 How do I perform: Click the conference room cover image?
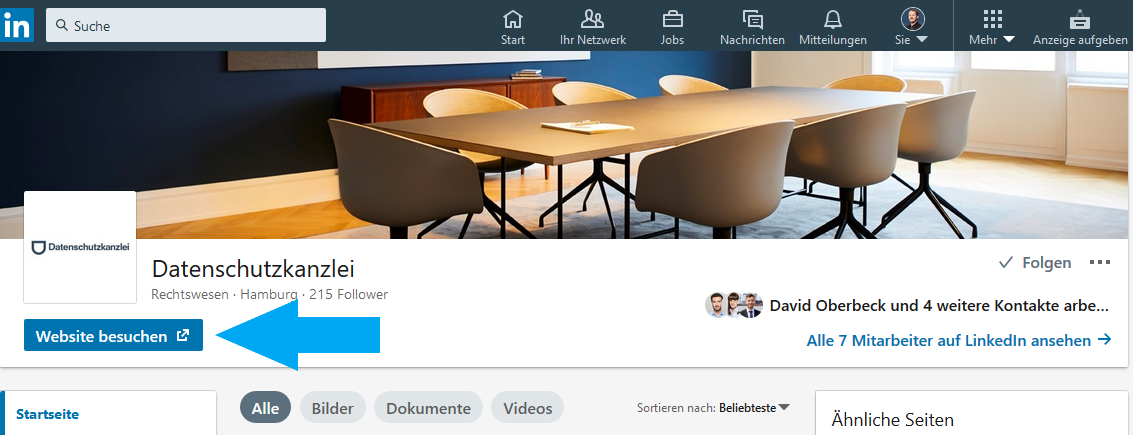566,145
